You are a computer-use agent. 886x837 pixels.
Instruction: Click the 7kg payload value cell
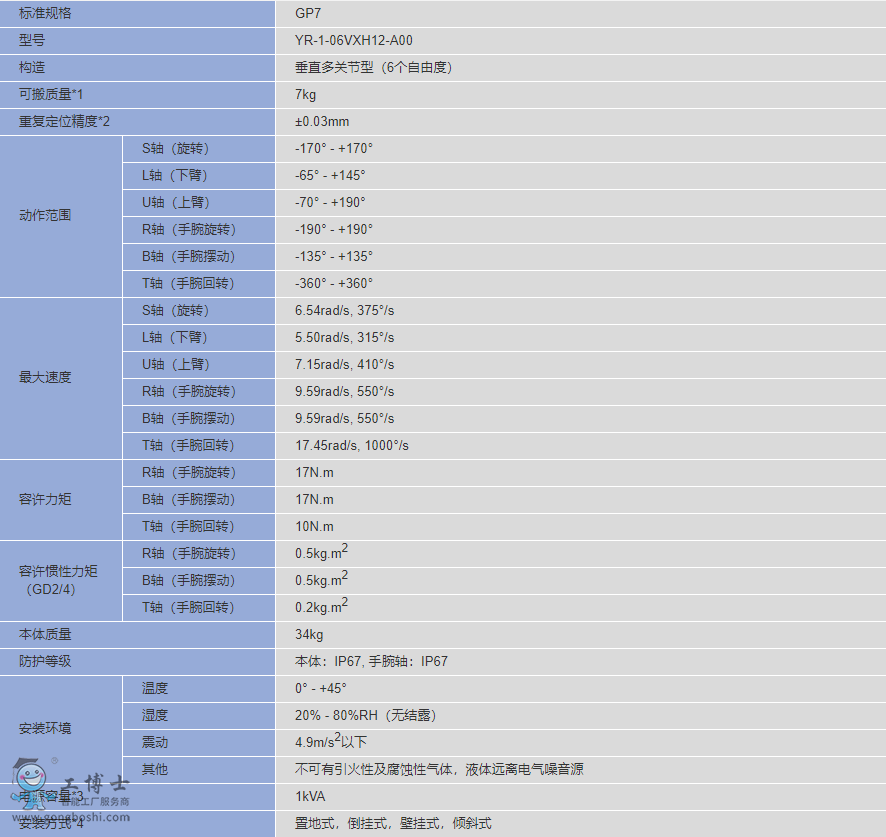pos(306,95)
